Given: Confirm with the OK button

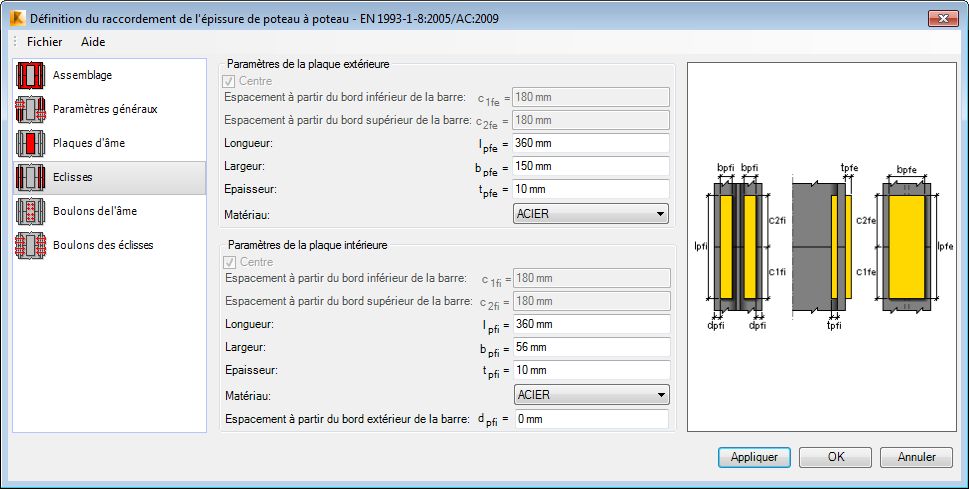Looking at the screenshot, I should 836,457.
